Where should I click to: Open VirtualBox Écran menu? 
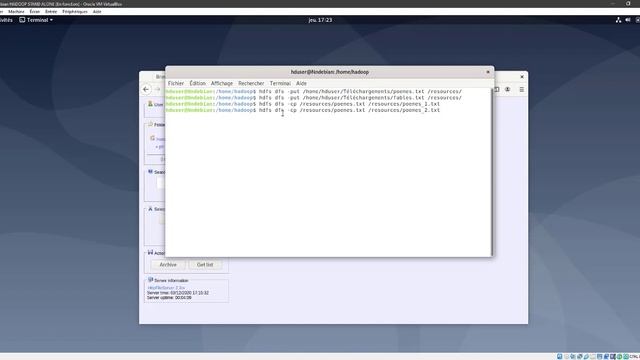click(x=35, y=11)
